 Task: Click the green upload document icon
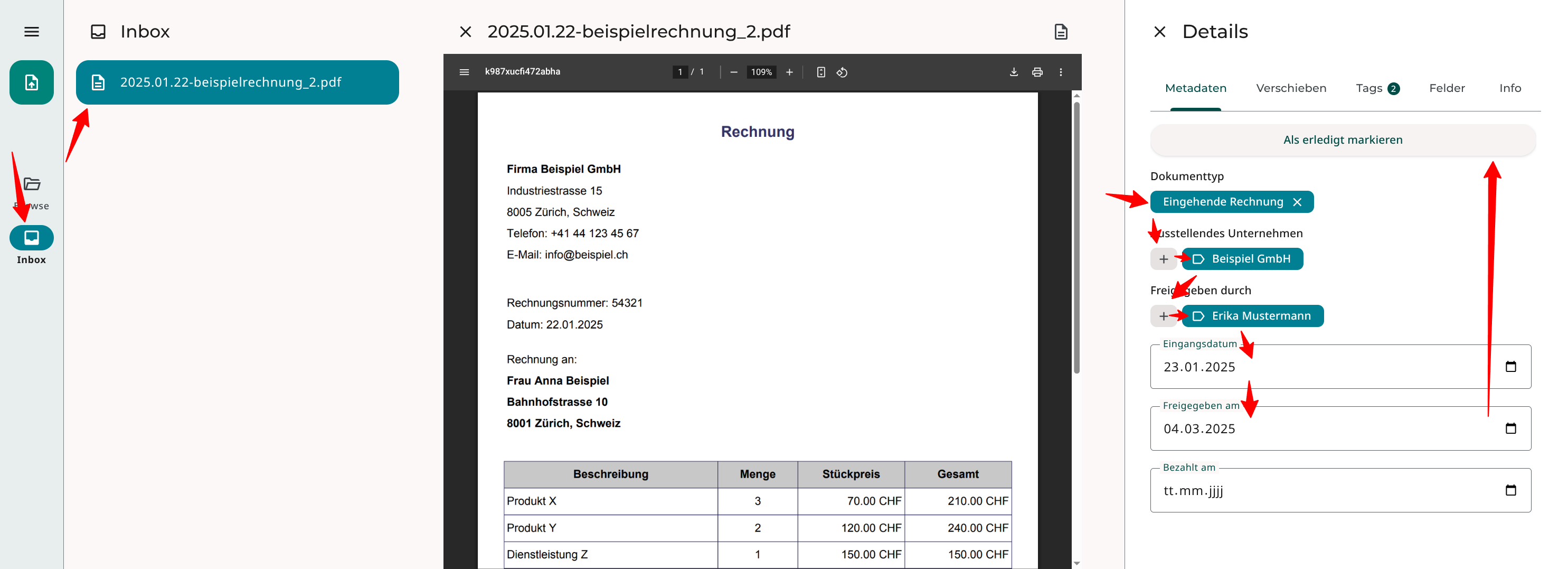pyautogui.click(x=32, y=82)
